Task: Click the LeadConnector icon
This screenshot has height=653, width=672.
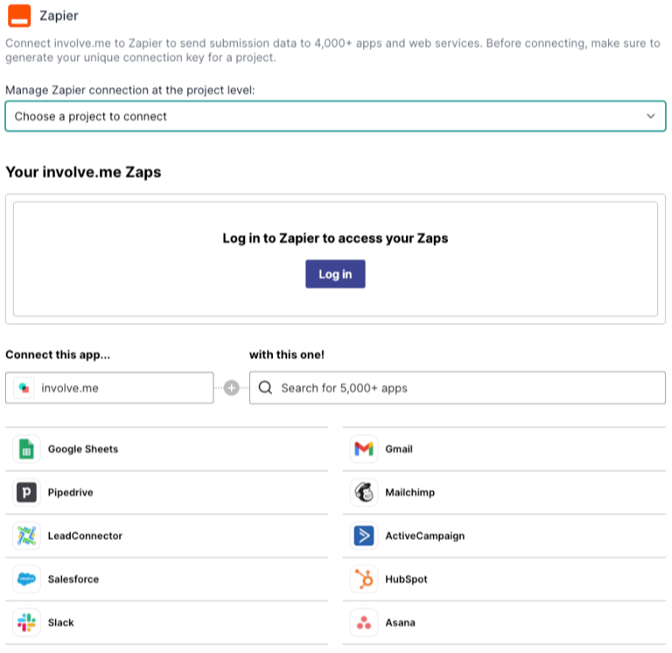Action: (x=27, y=536)
